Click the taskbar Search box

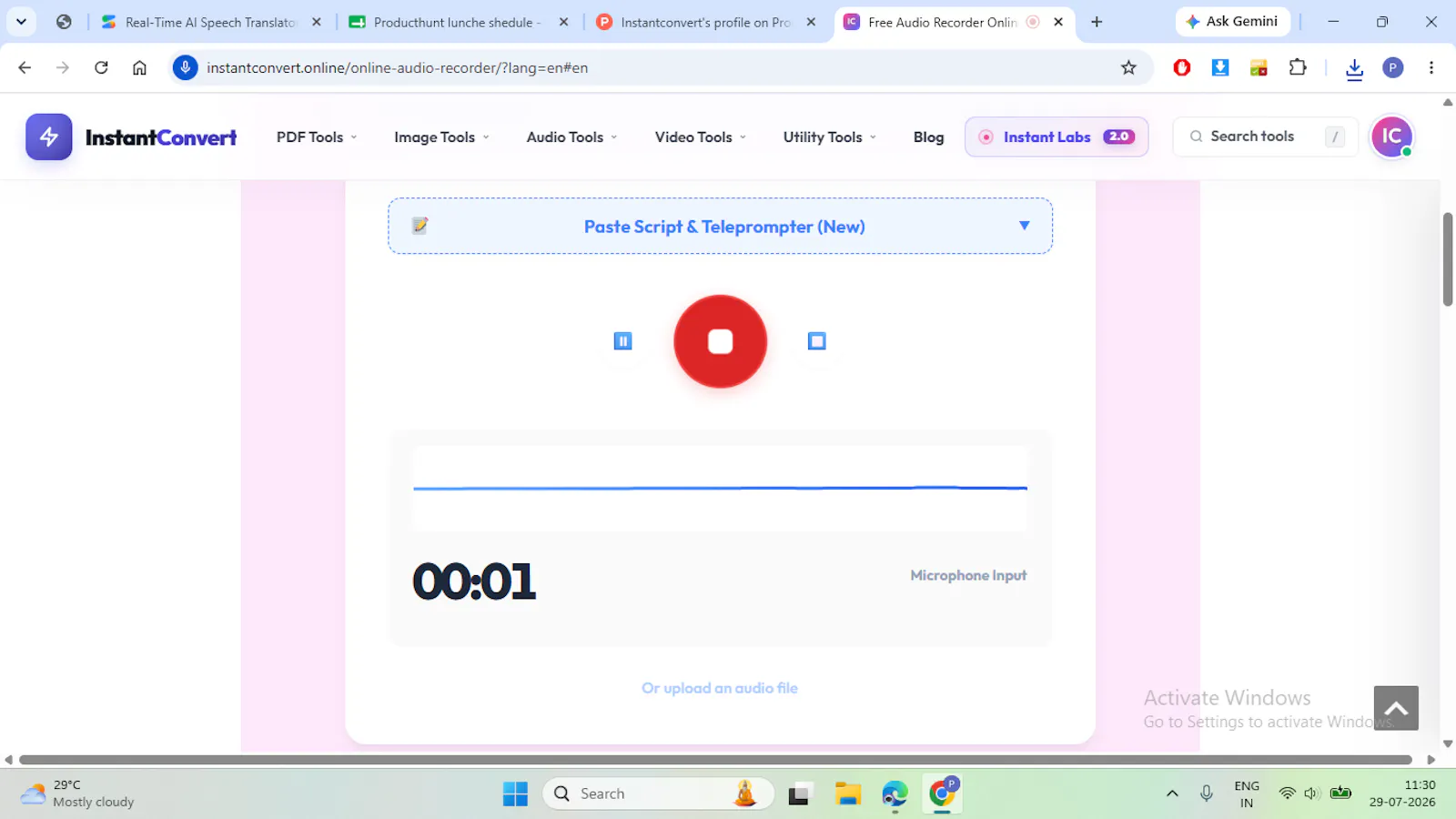[658, 794]
